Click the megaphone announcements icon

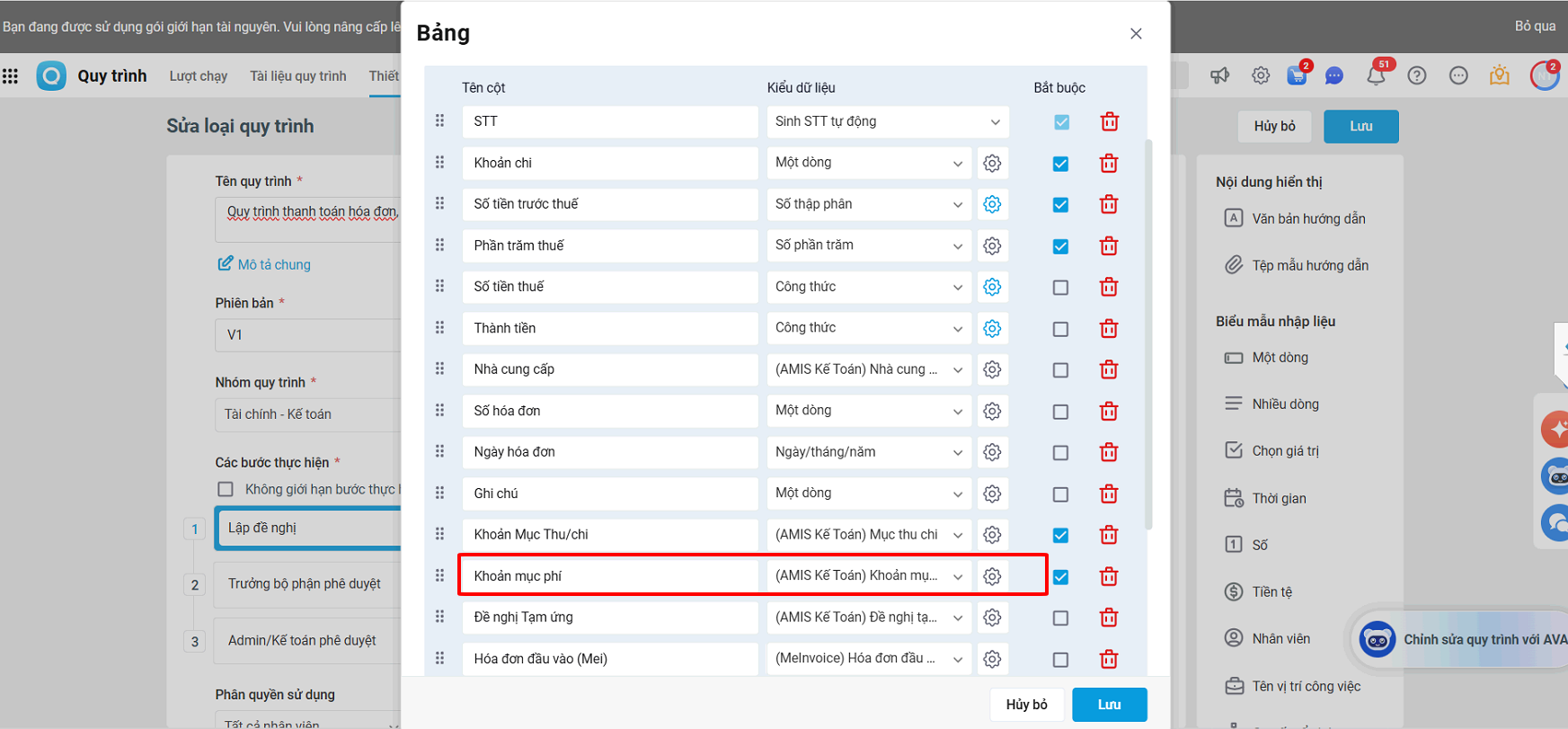[x=1219, y=76]
